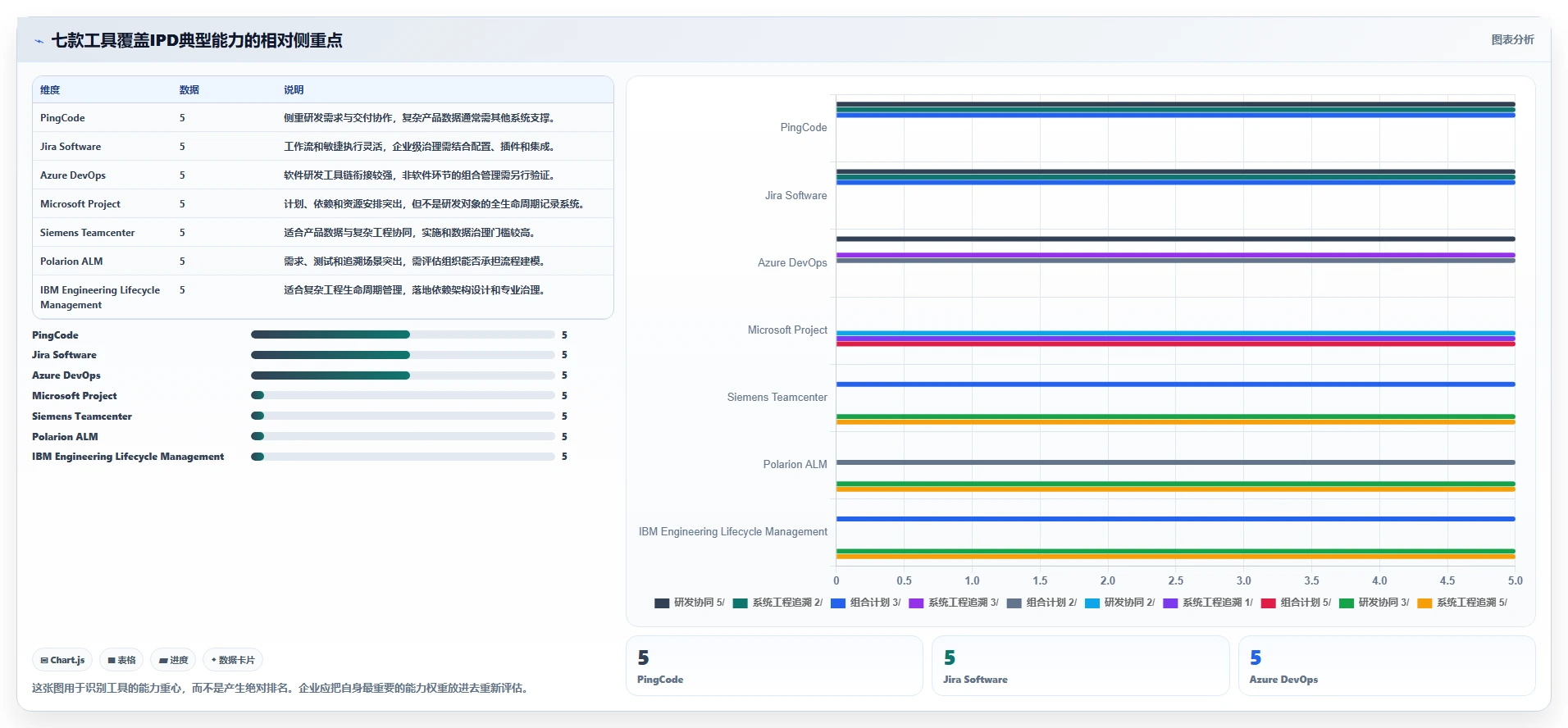This screenshot has width=1568, height=728.
Task: Click the Polarion ALM label on the chart axis
Action: 795,465
